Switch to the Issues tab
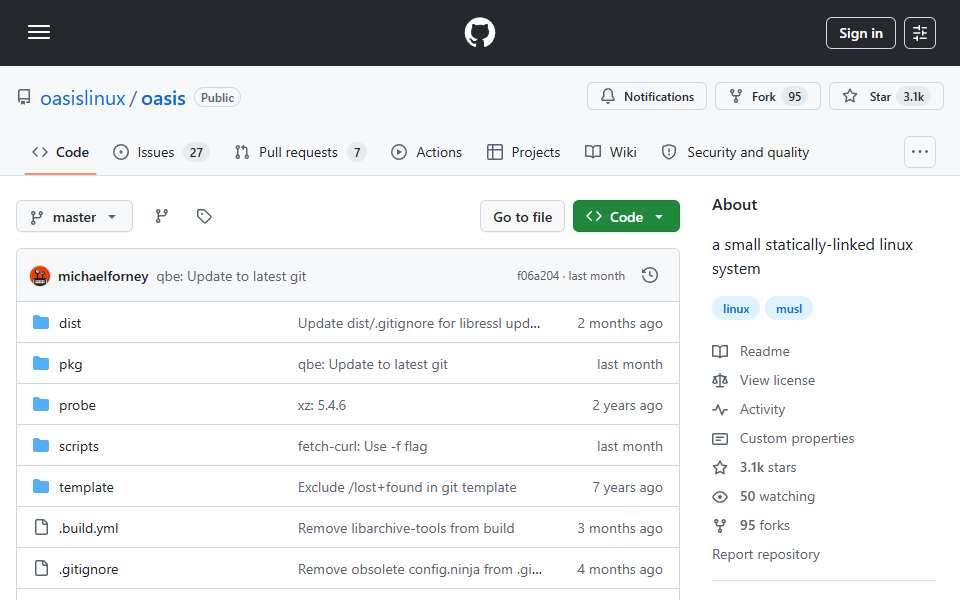 click(161, 152)
